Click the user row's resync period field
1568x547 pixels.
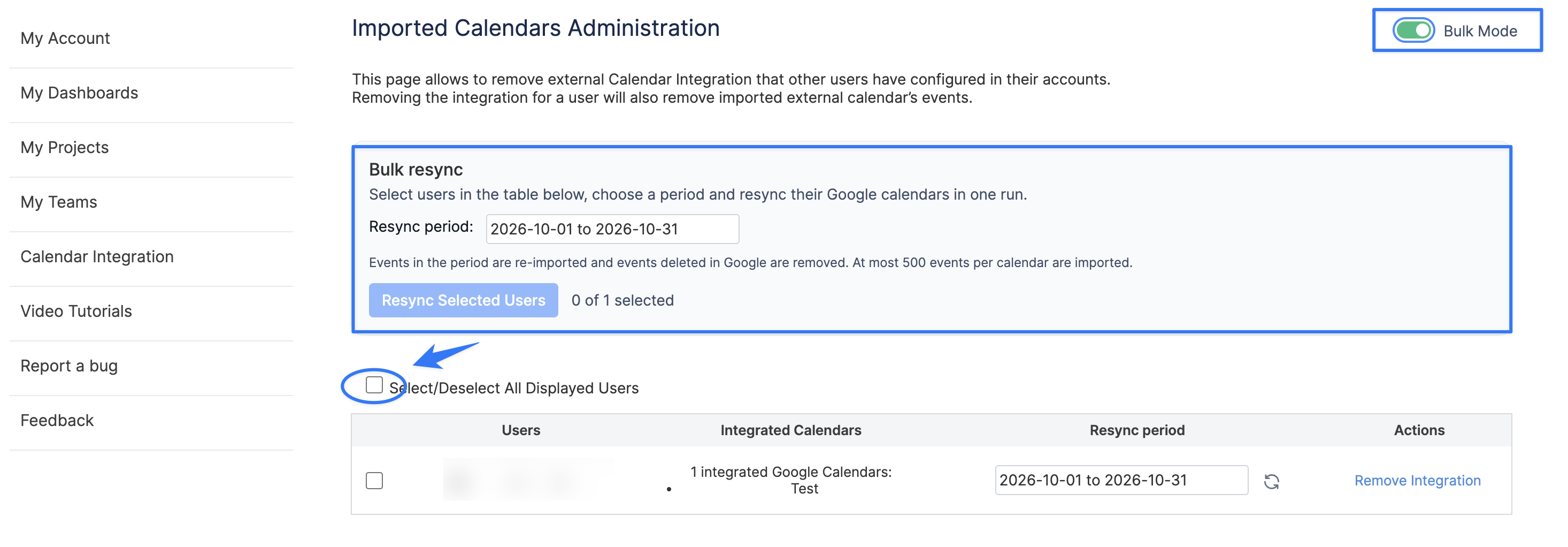(1121, 480)
